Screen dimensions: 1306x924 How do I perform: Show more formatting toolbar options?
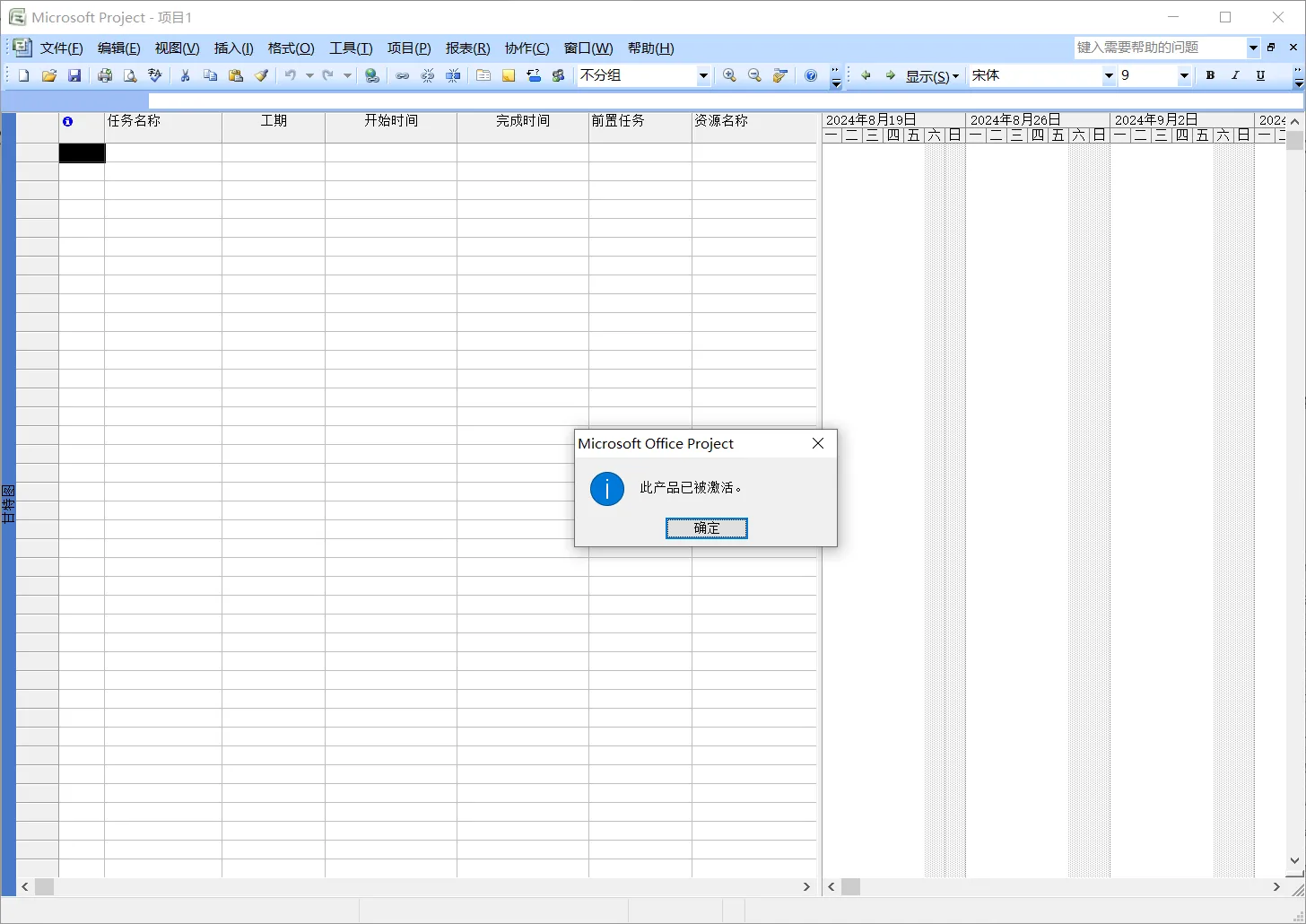tap(1298, 76)
